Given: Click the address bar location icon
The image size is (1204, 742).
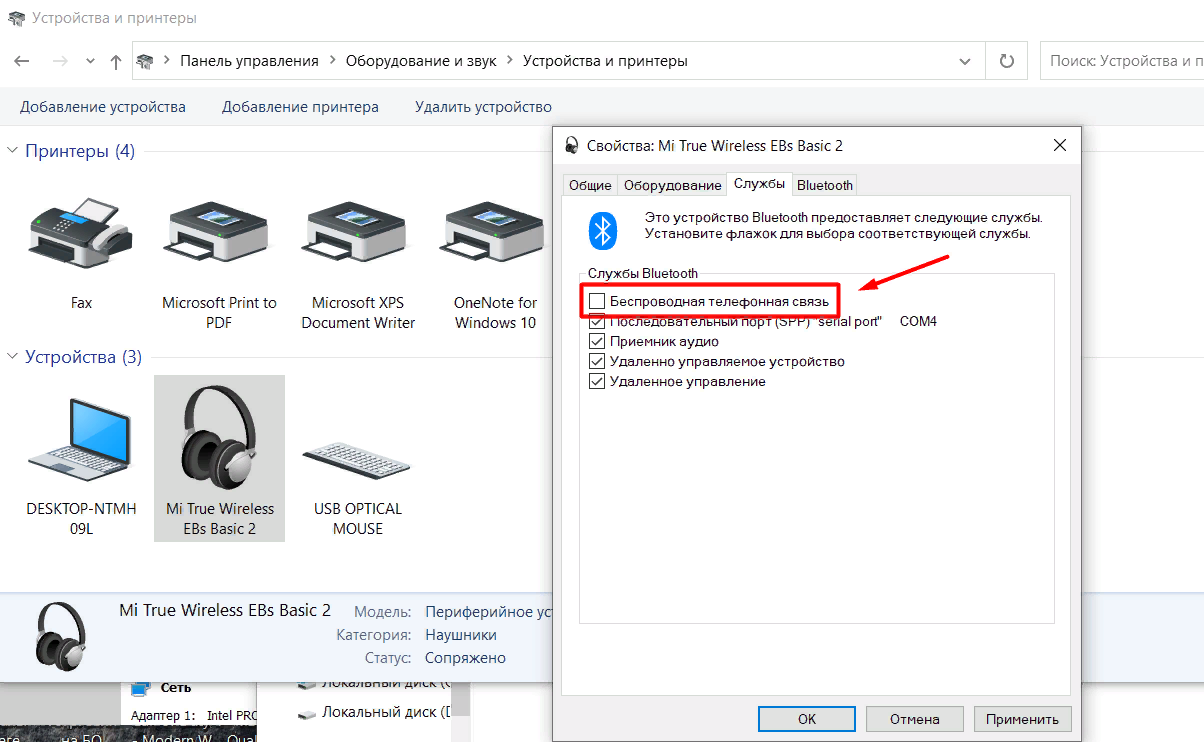Looking at the screenshot, I should (x=145, y=61).
